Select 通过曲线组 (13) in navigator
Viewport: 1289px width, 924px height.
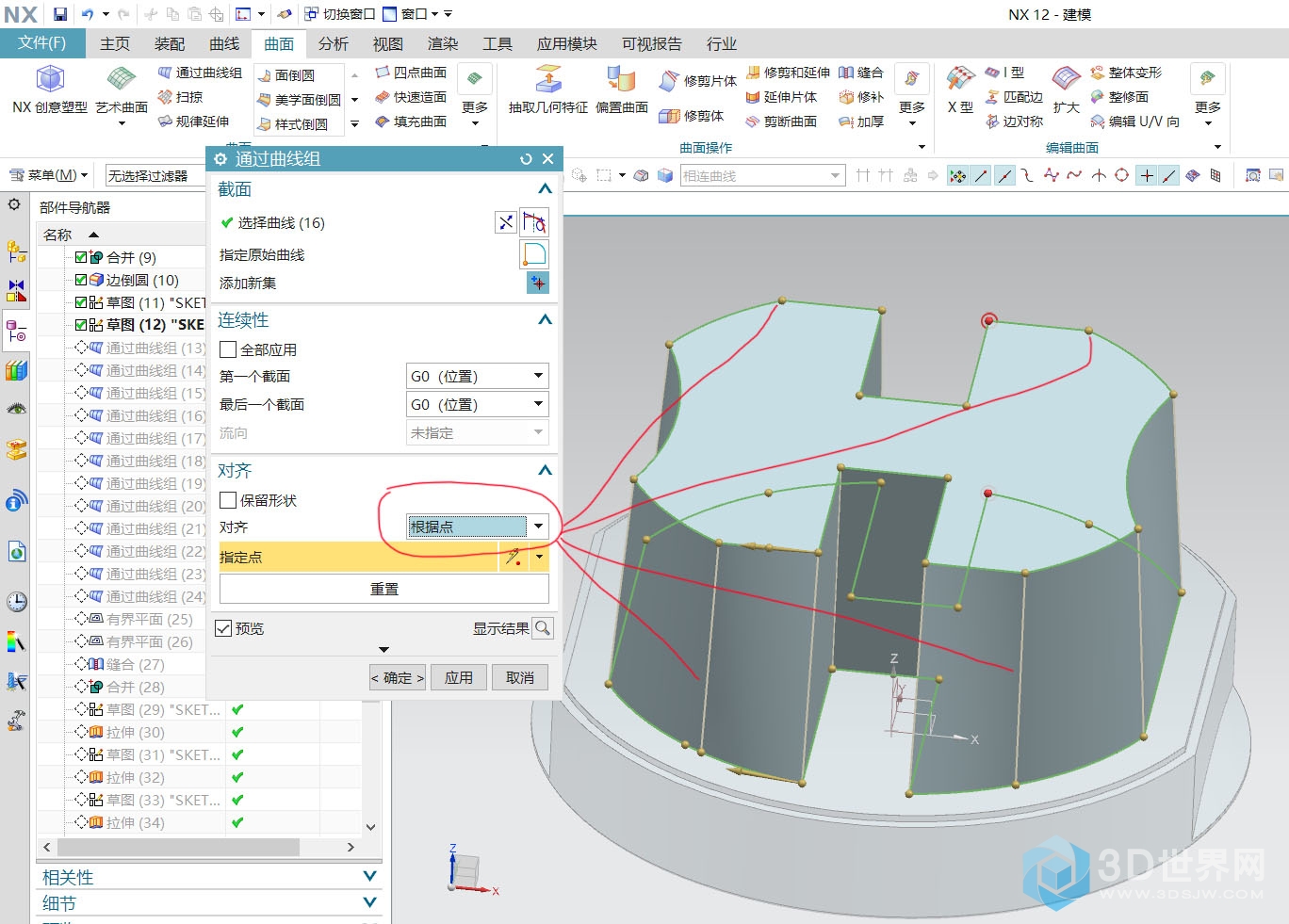tap(155, 348)
